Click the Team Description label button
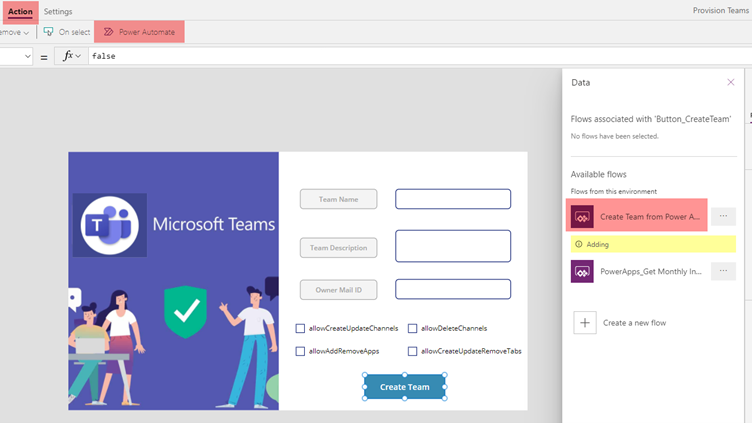 [x=339, y=248]
